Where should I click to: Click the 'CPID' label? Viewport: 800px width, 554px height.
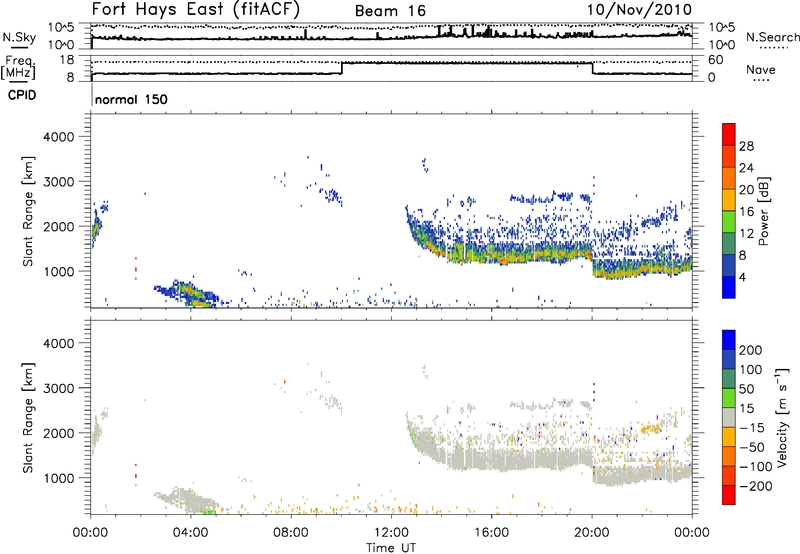point(22,95)
